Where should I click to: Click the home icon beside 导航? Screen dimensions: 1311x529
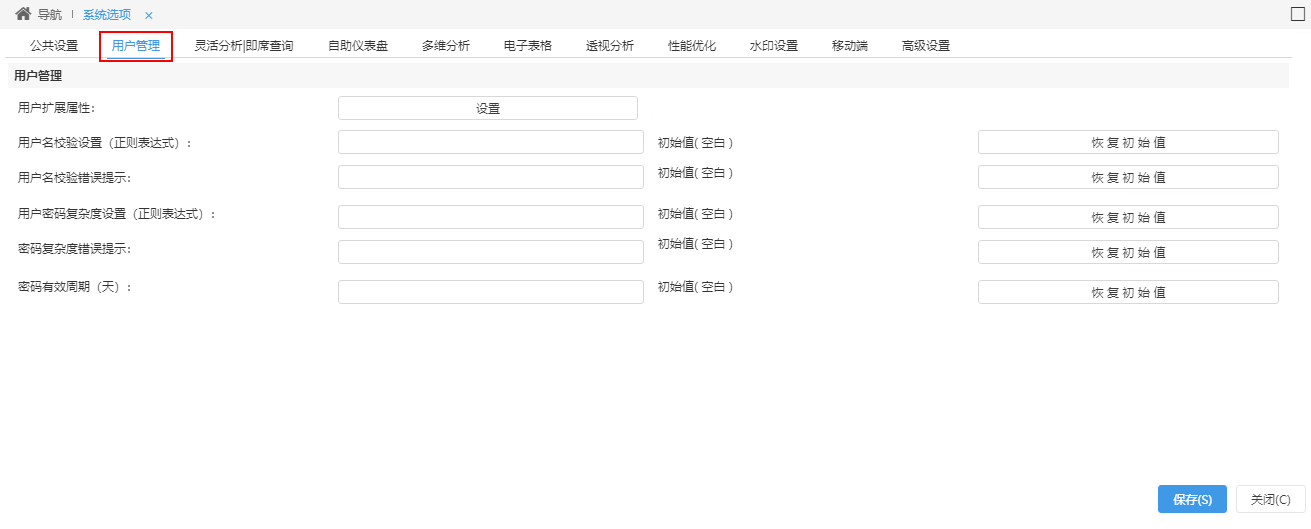pyautogui.click(x=23, y=14)
